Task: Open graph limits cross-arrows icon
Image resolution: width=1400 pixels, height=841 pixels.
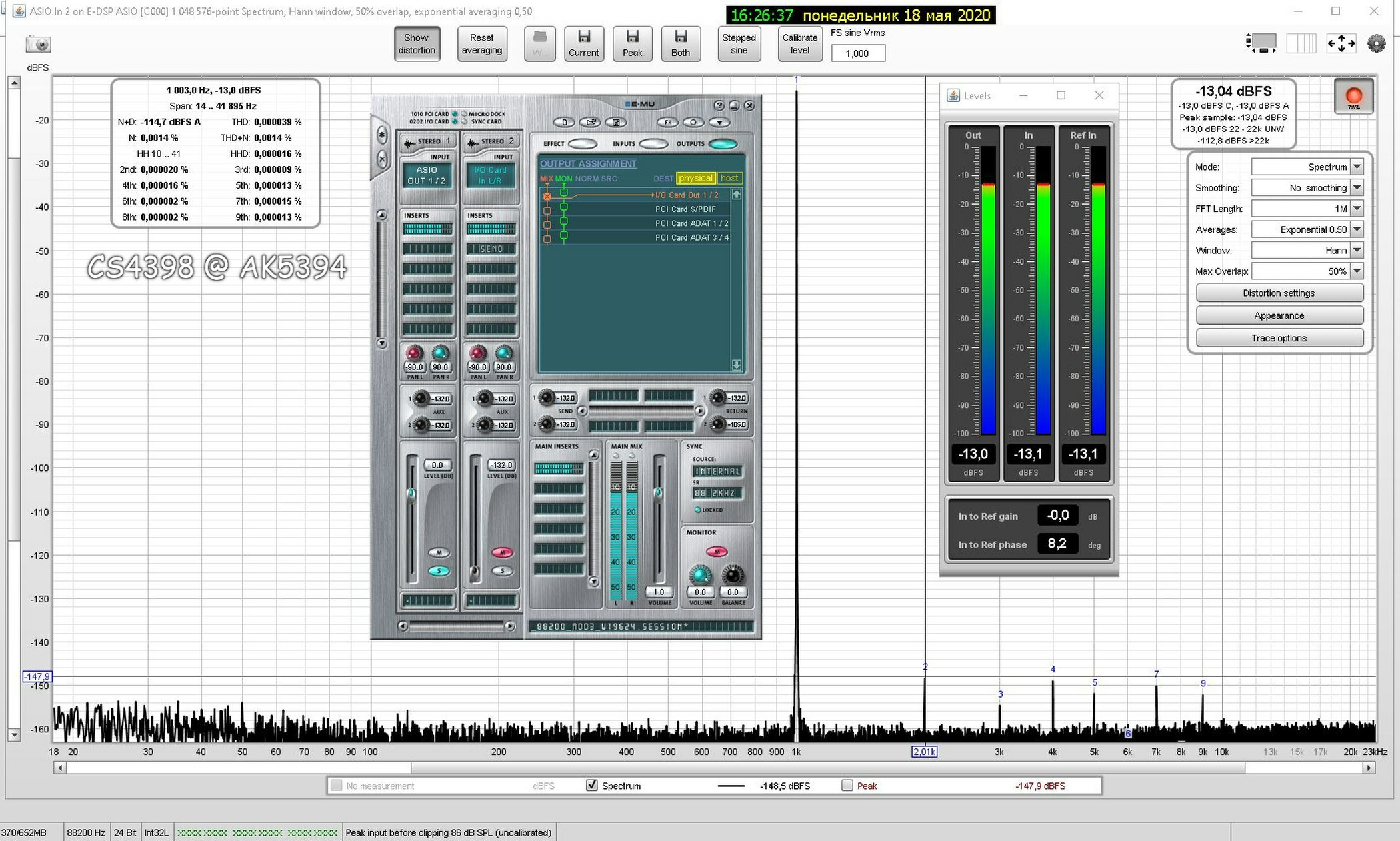Action: [x=1341, y=44]
